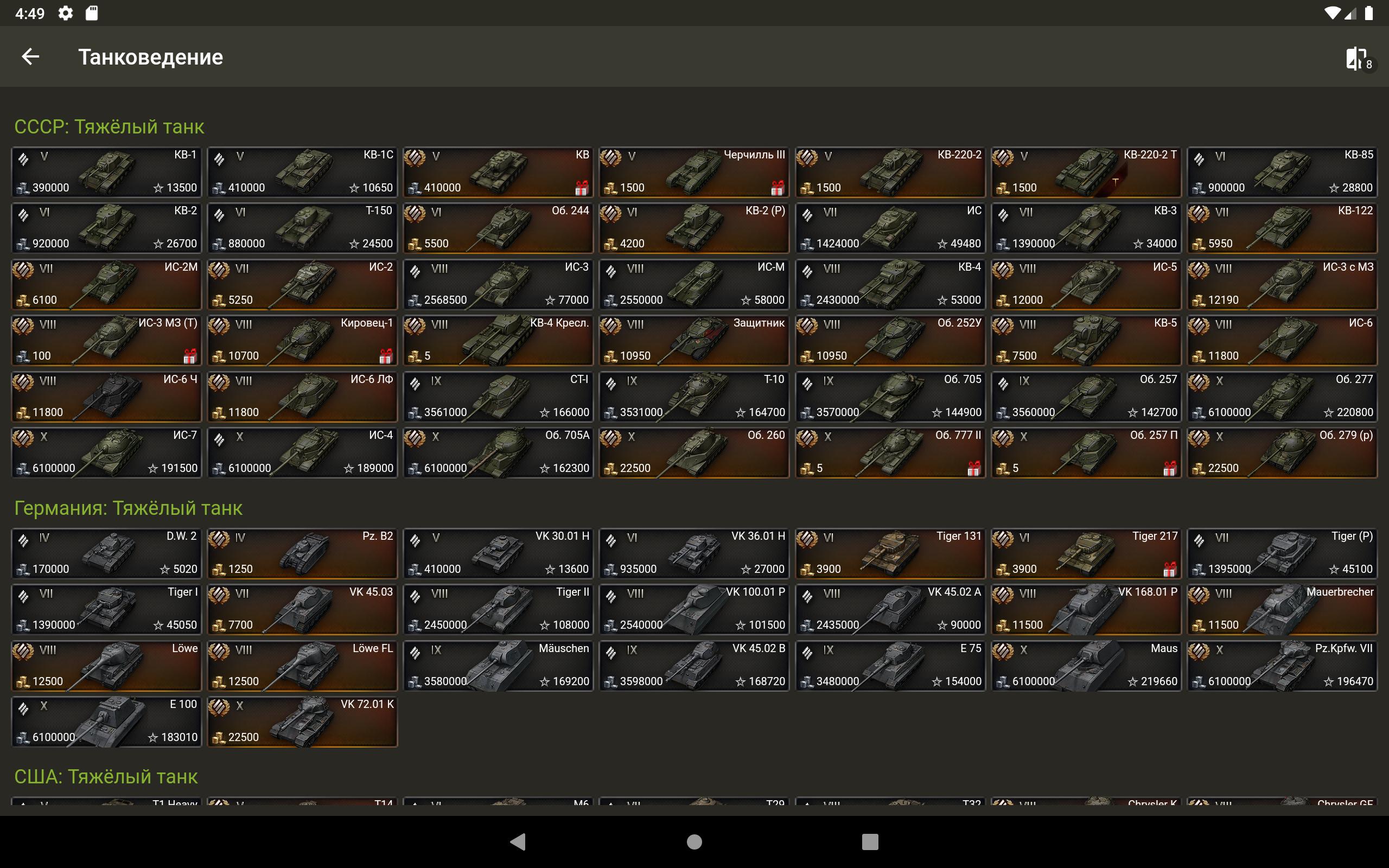Open the КВ-5 tank card
This screenshot has width=1389, height=868.
point(1086,341)
